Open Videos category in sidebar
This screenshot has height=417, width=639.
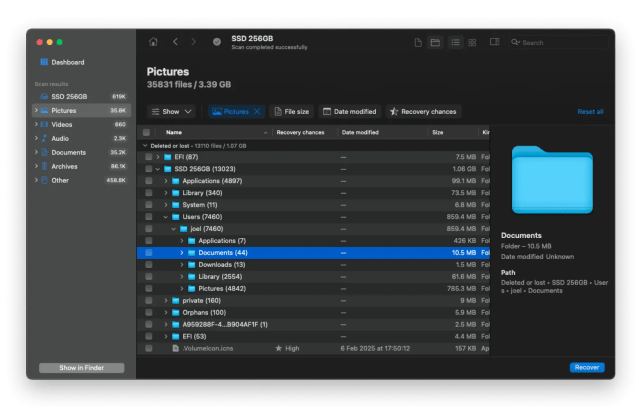tap(82, 124)
